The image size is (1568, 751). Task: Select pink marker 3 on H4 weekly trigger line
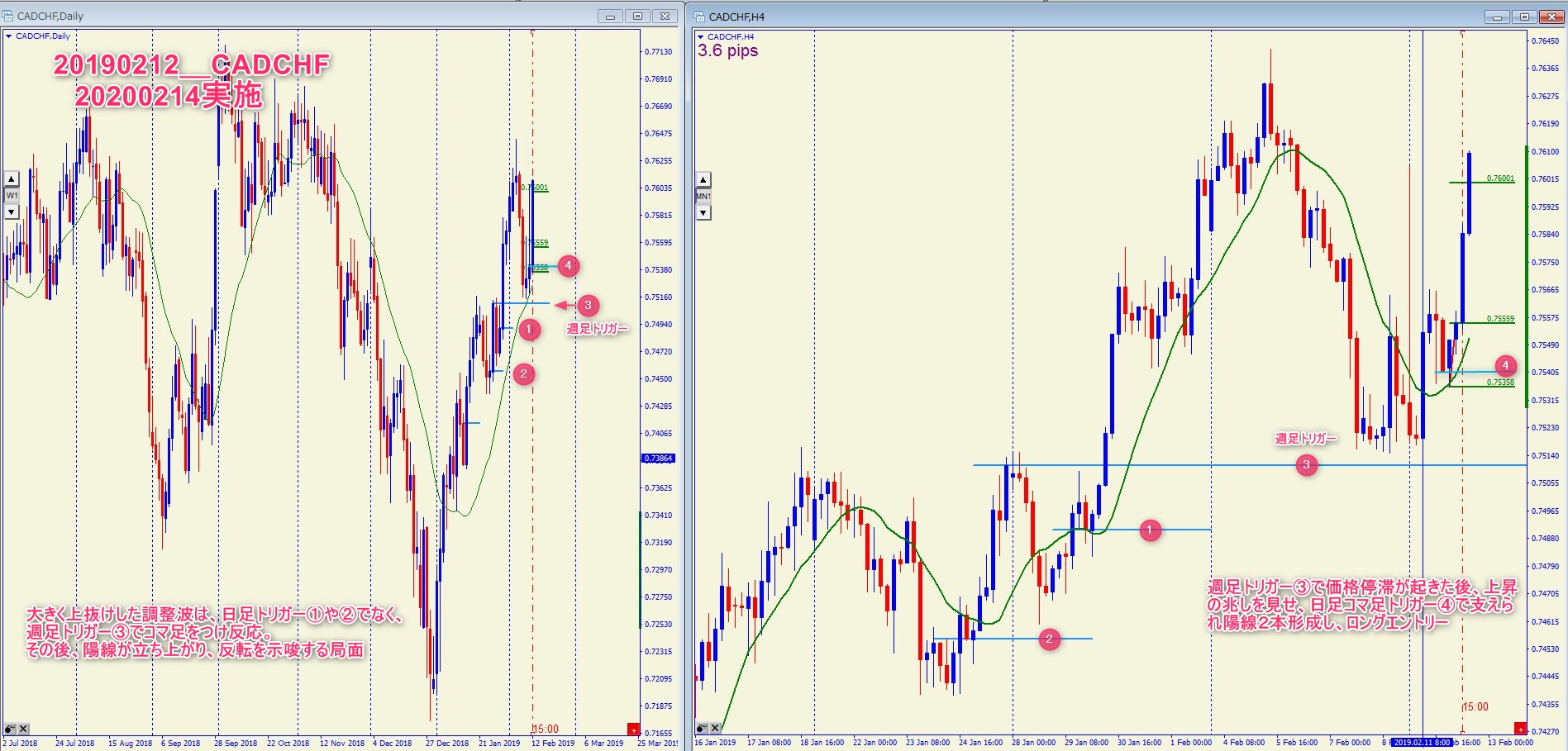(1306, 465)
